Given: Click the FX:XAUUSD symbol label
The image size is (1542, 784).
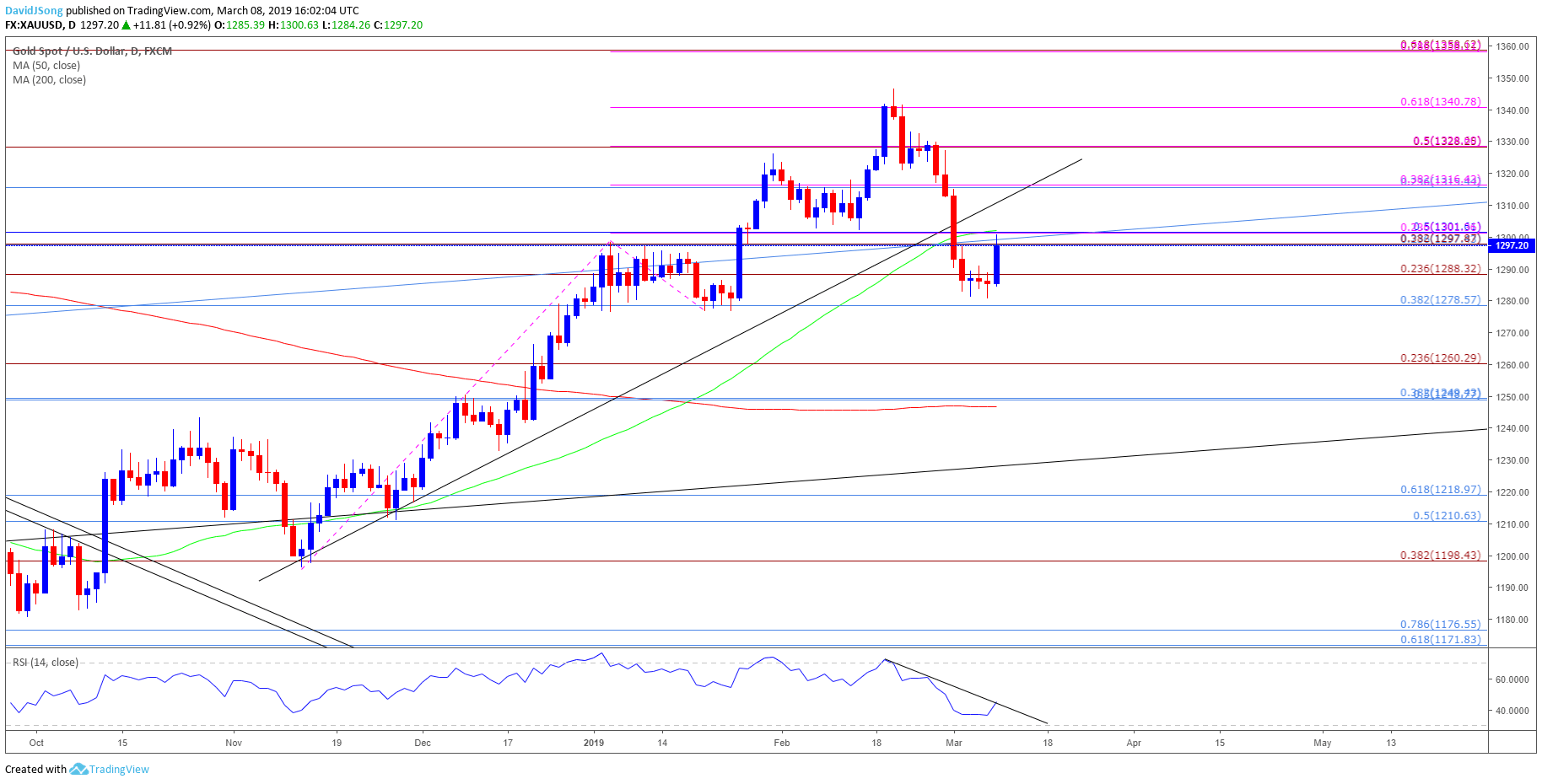Looking at the screenshot, I should click(x=35, y=25).
